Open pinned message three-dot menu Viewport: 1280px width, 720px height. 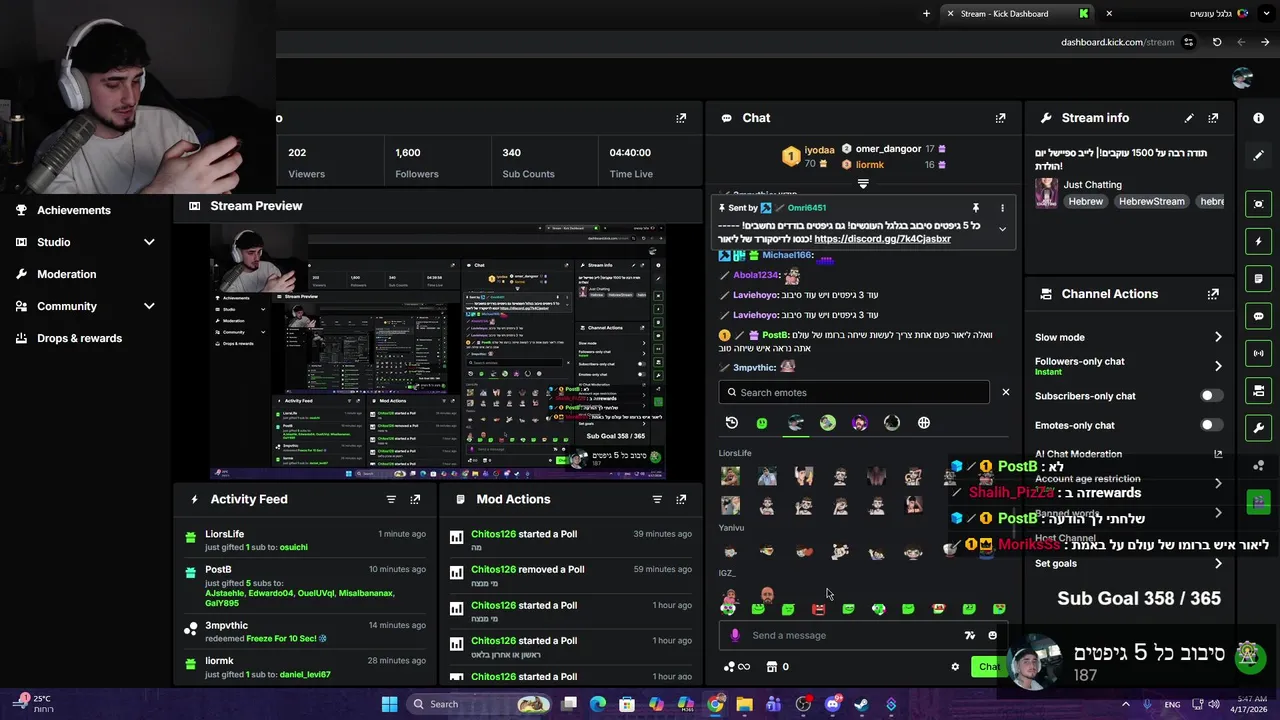tap(1002, 208)
